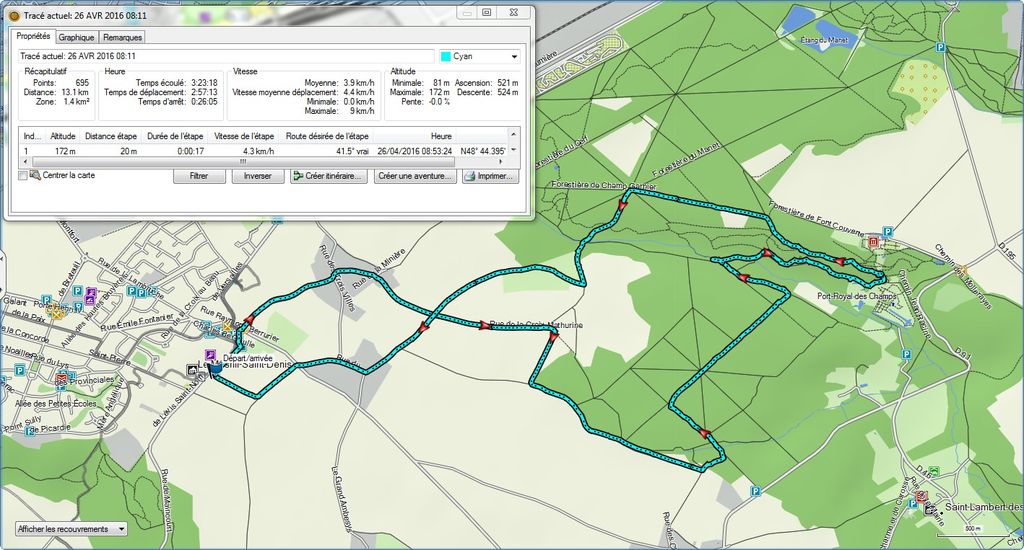Click the track icon in dialog title bar
The height and width of the screenshot is (550, 1024).
click(14, 15)
